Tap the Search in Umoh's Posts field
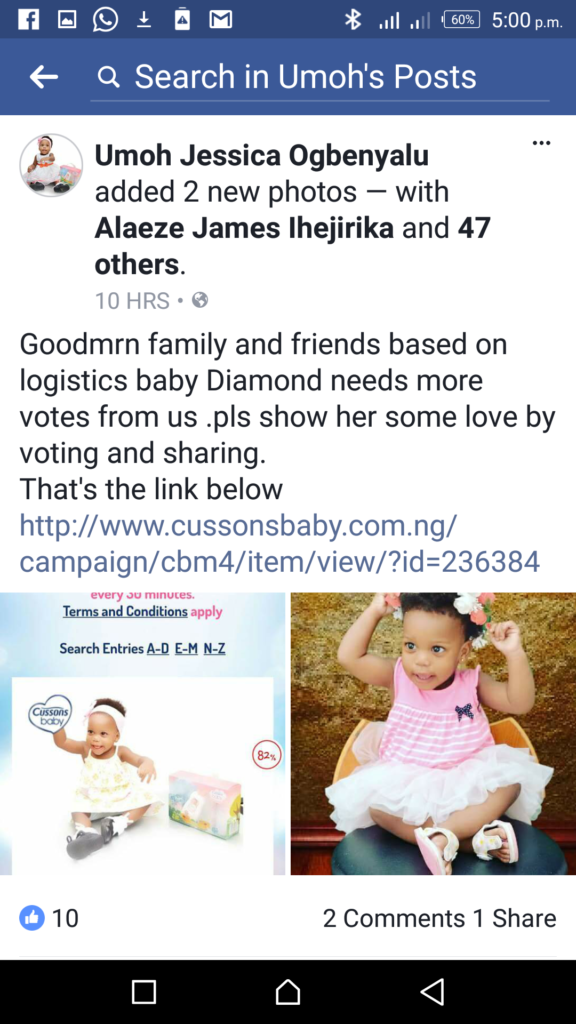Viewport: 576px width, 1024px height. click(x=320, y=78)
